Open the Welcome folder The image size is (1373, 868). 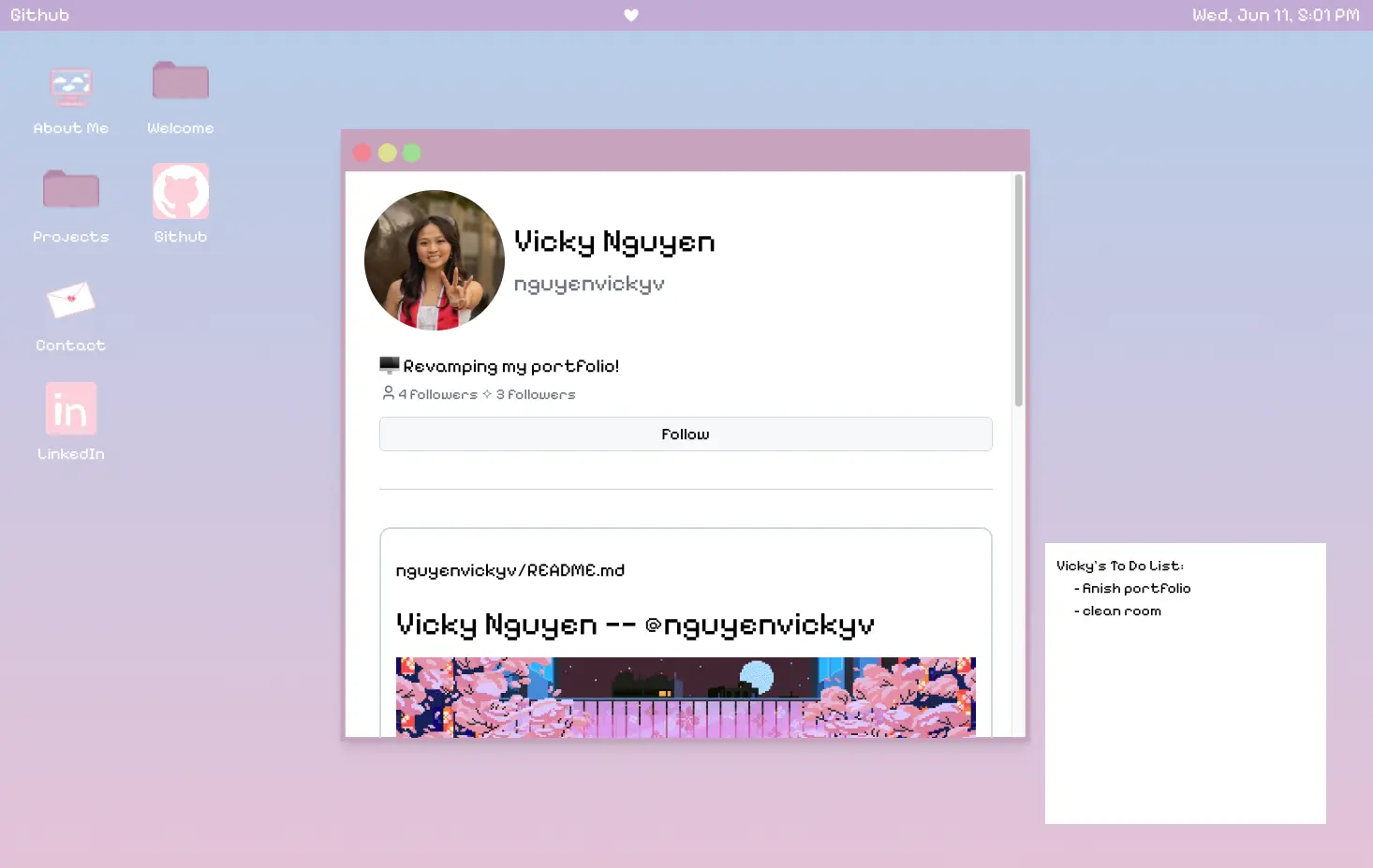coord(180,81)
